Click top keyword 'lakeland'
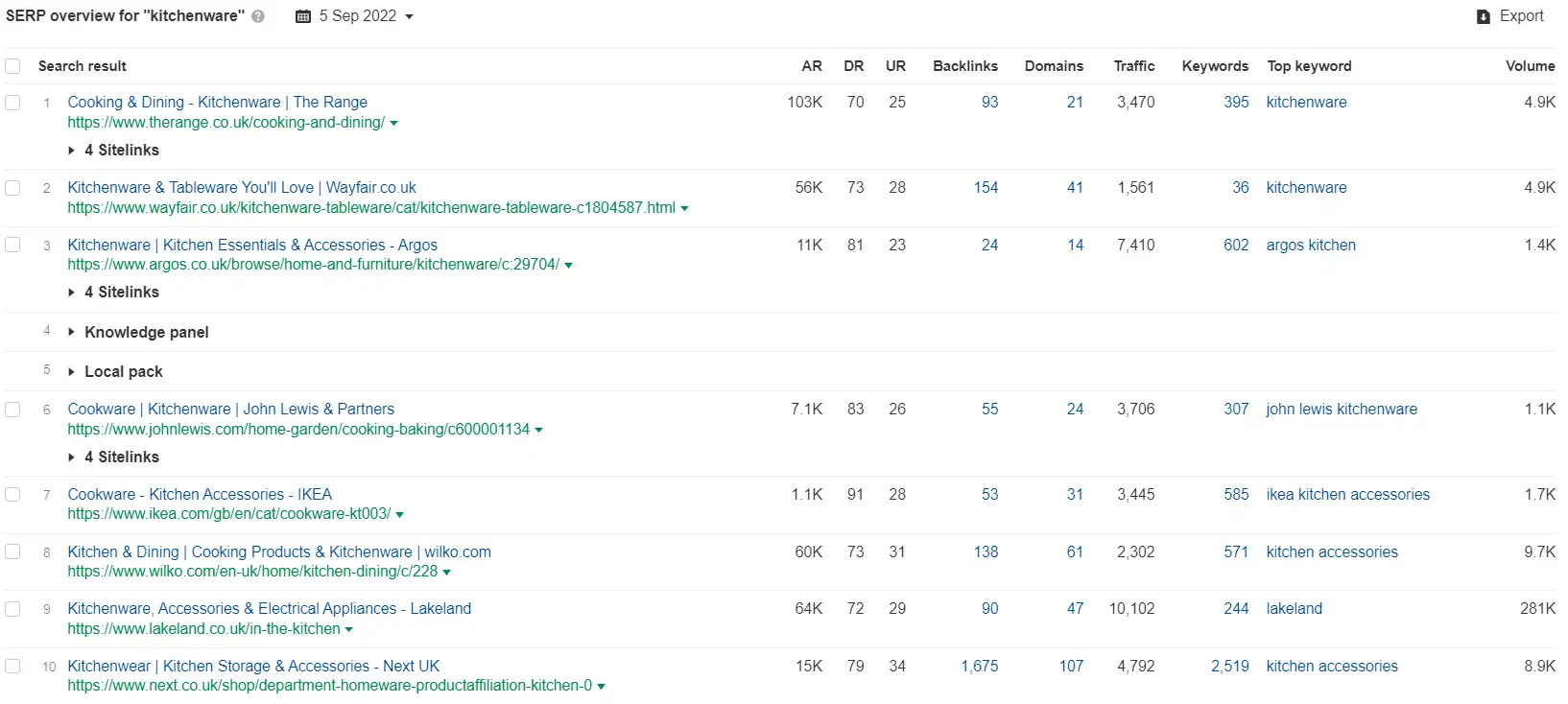Viewport: 1568px width, 704px height. tap(1294, 609)
